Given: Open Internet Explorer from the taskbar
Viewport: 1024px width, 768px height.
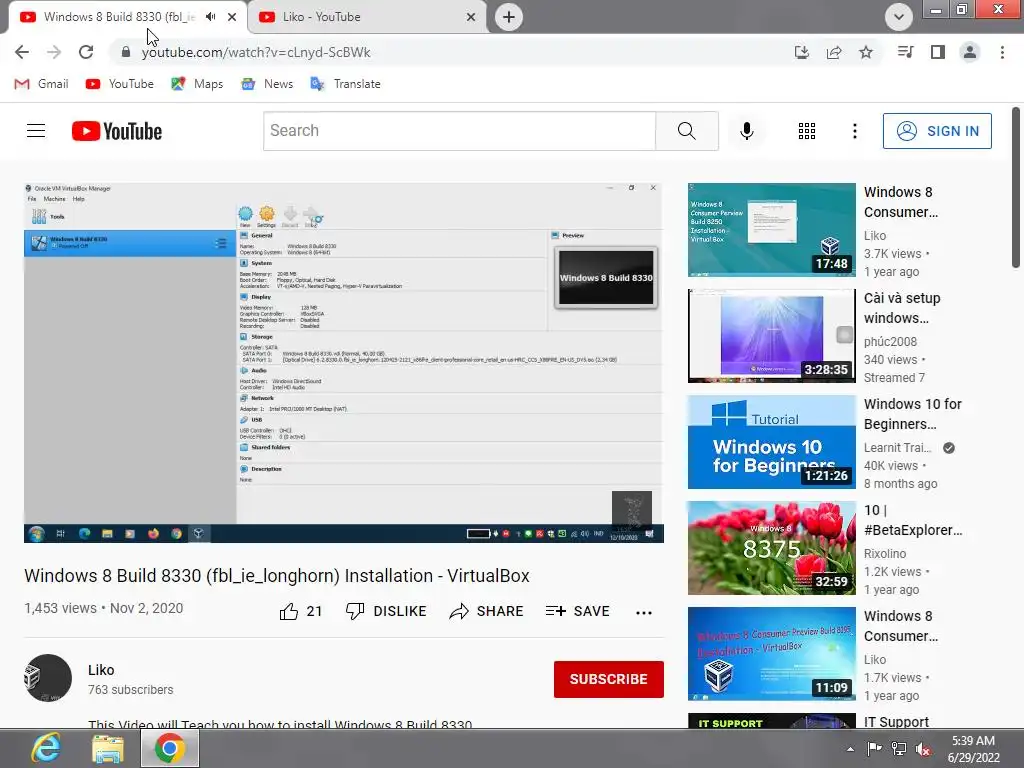Looking at the screenshot, I should [x=46, y=748].
